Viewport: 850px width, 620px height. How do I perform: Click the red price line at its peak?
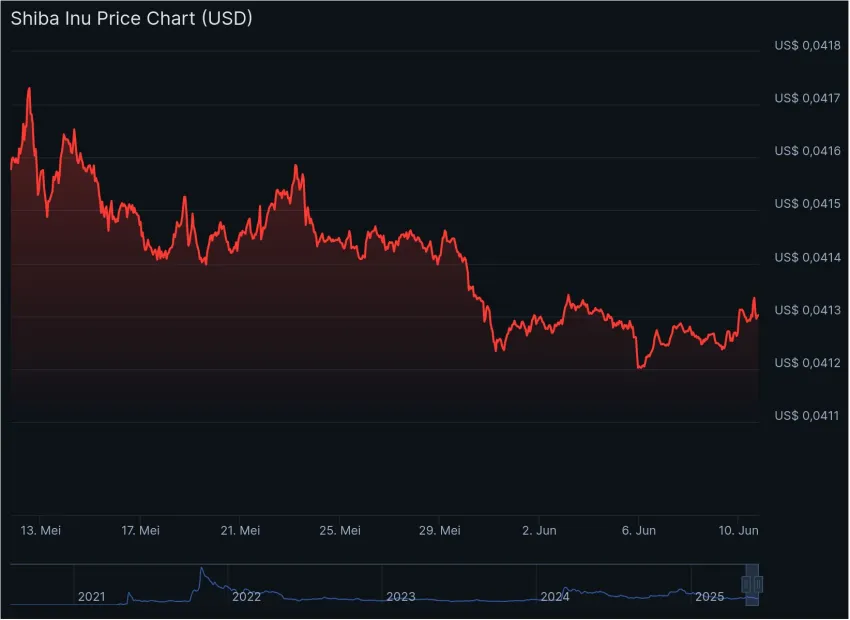click(30, 90)
